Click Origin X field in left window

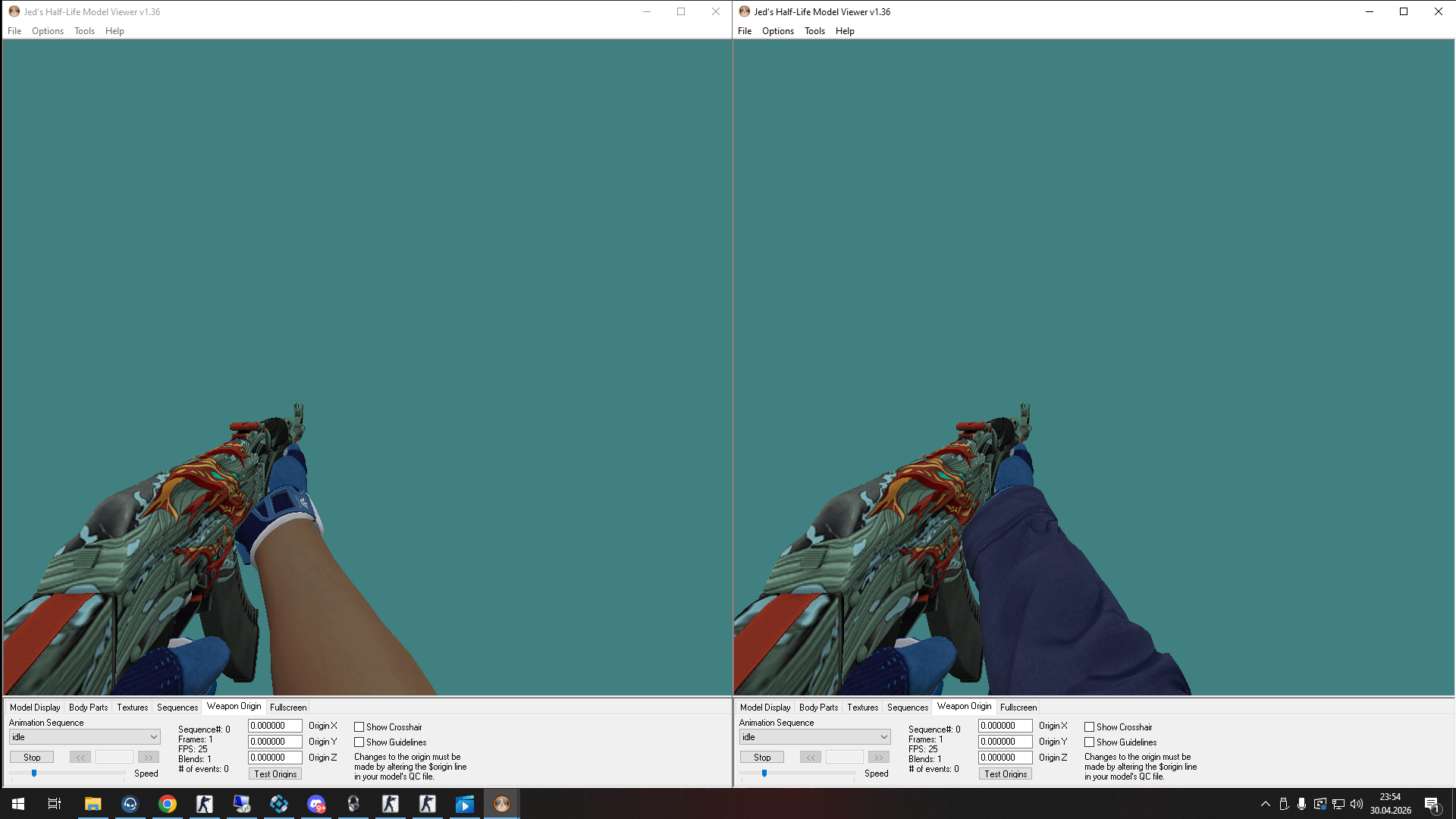275,726
